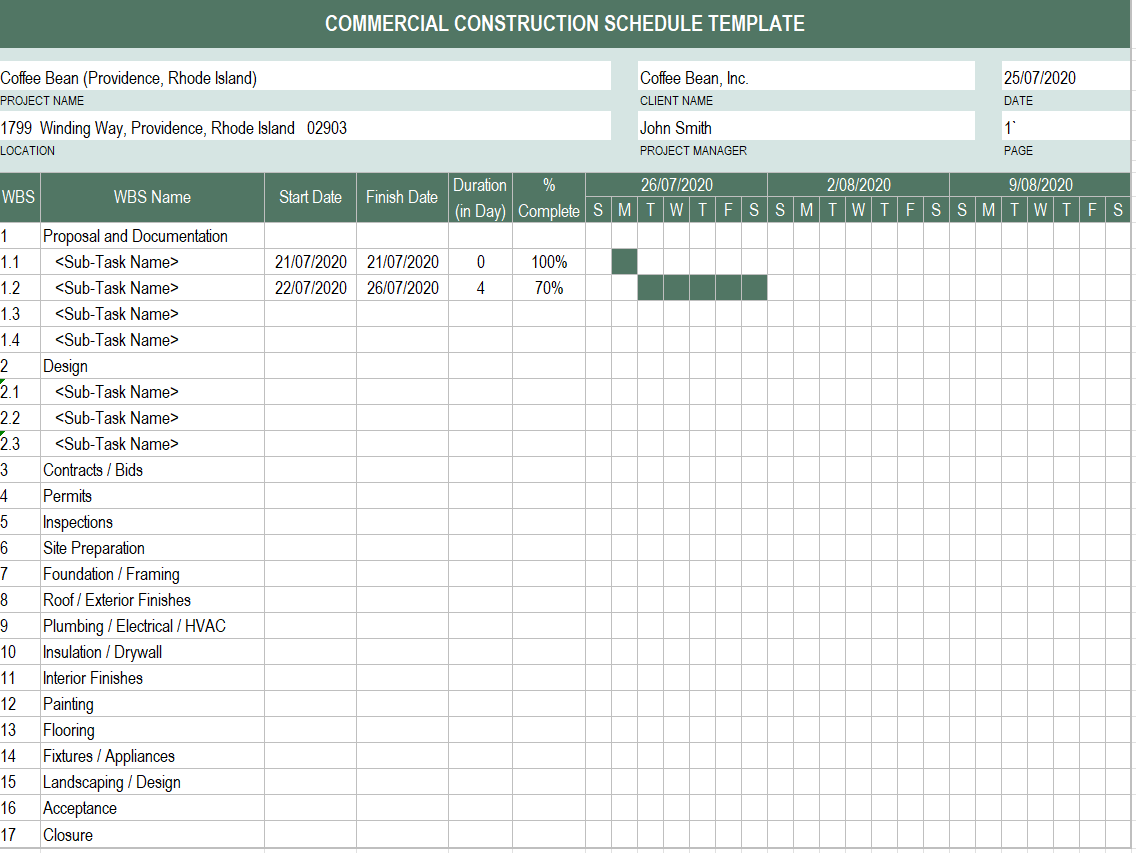The image size is (1136, 853).
Task: Click the date cell showing 25/07/2020
Action: (x=1040, y=78)
